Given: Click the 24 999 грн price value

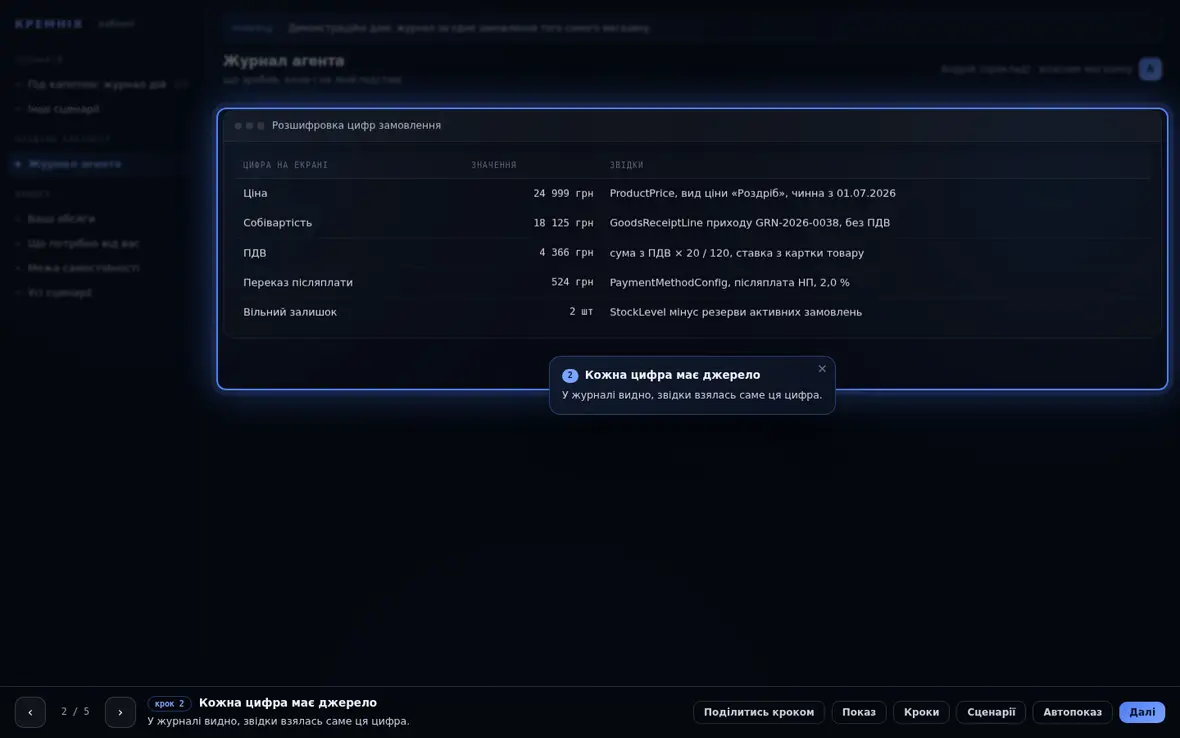Looking at the screenshot, I should tap(563, 193).
